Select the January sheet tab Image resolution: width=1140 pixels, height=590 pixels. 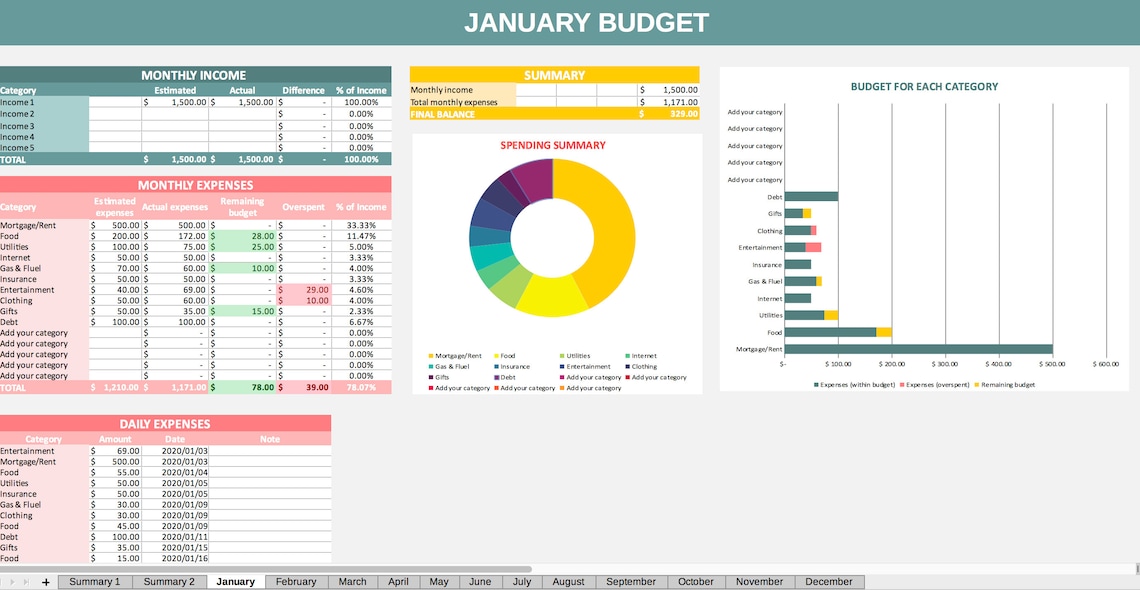(x=236, y=582)
